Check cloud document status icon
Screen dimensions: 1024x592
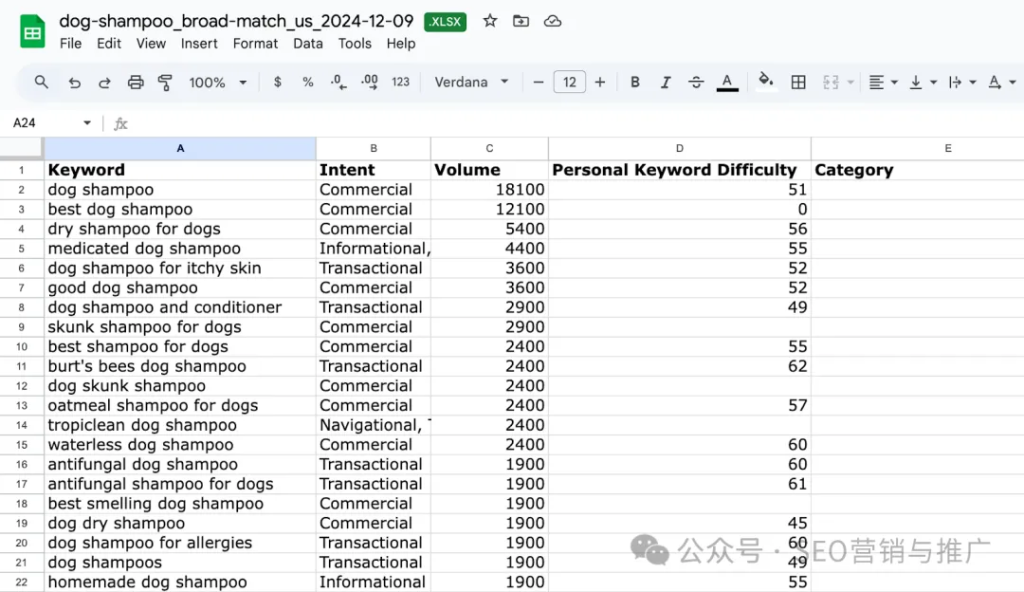[551, 21]
